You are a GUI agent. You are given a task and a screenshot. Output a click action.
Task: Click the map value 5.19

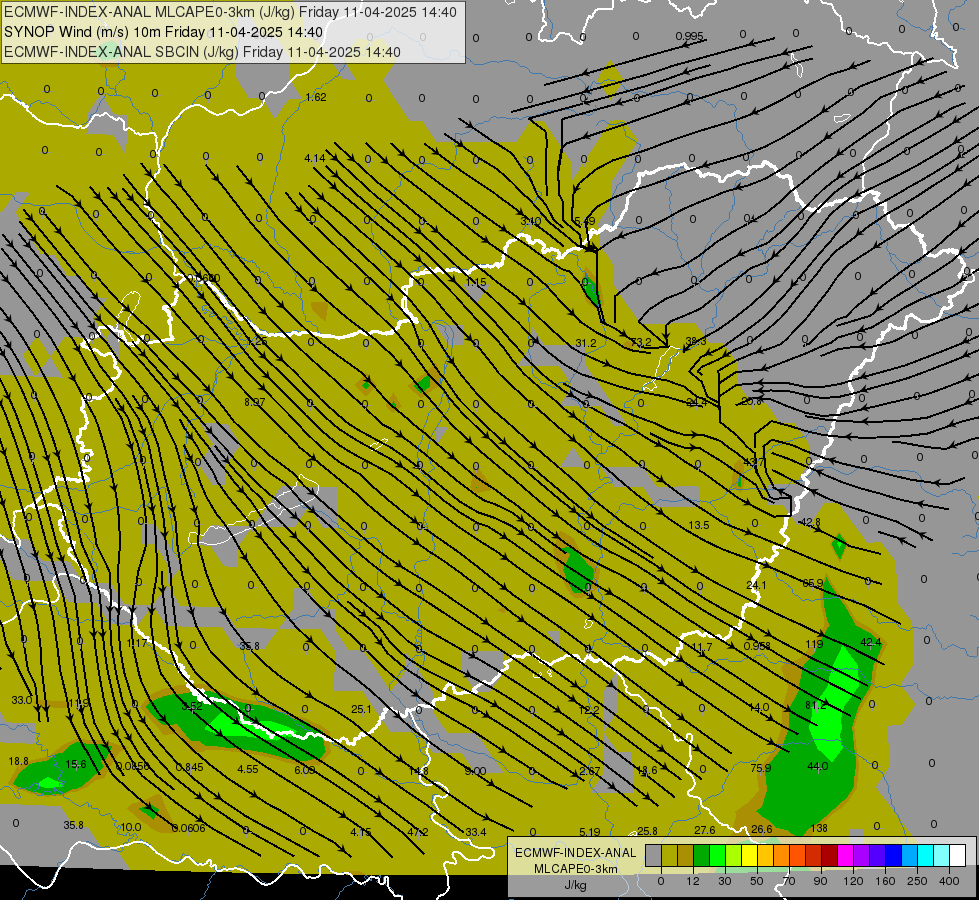click(x=589, y=832)
